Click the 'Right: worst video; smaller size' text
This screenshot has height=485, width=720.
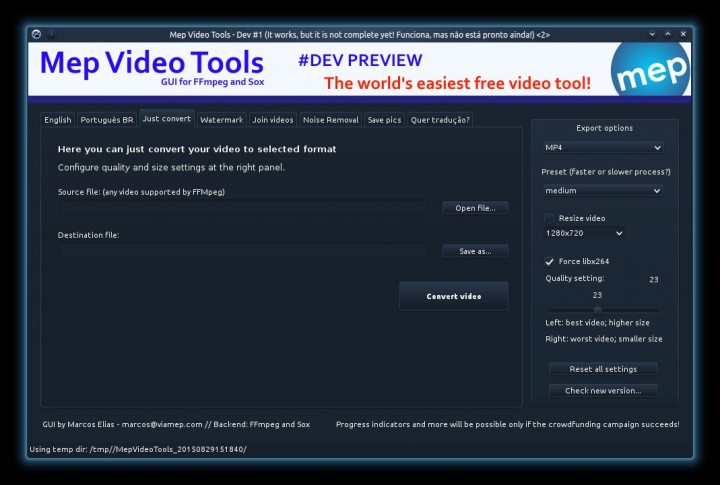(604, 339)
